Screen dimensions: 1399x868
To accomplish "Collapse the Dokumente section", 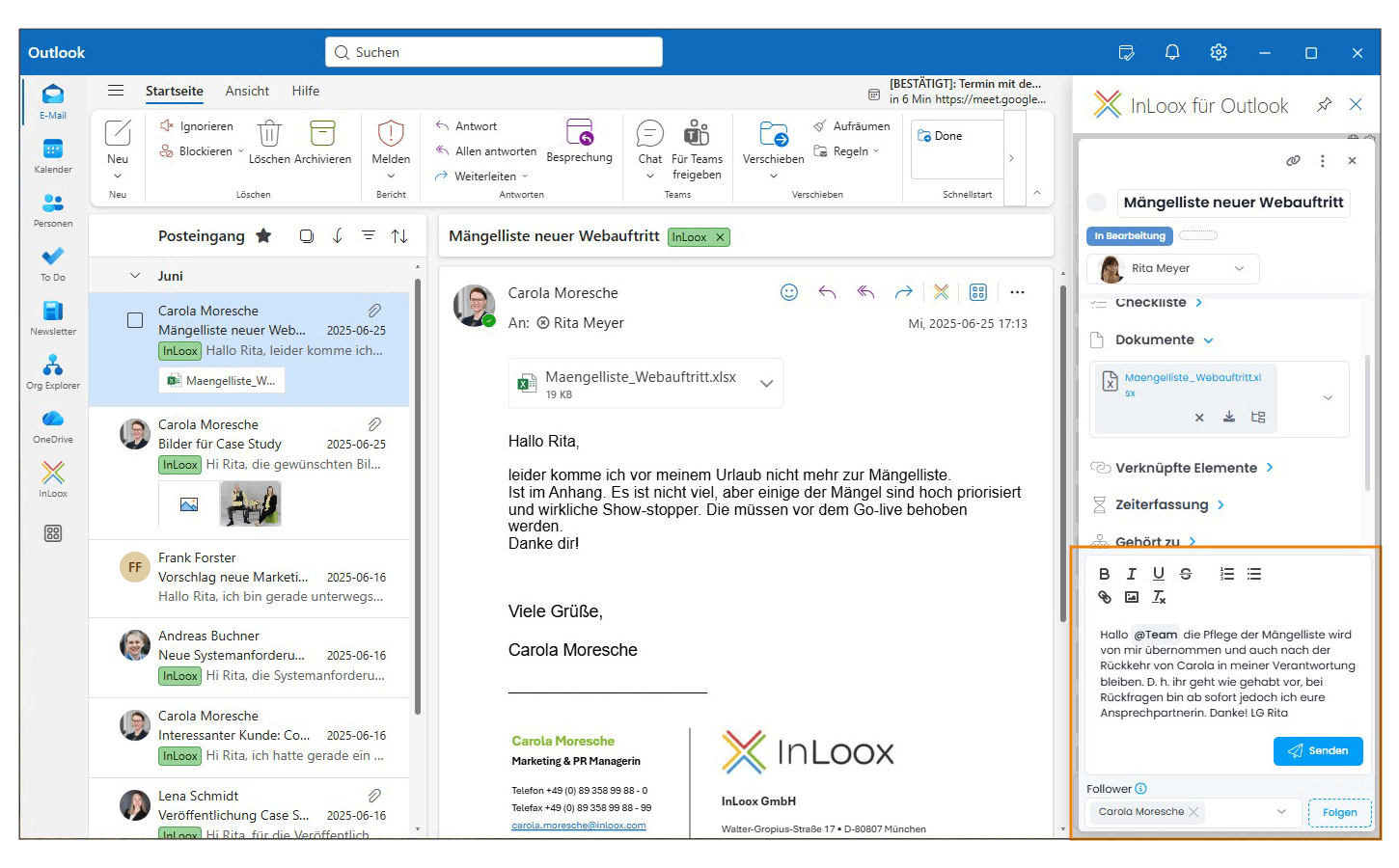I will pos(1209,340).
